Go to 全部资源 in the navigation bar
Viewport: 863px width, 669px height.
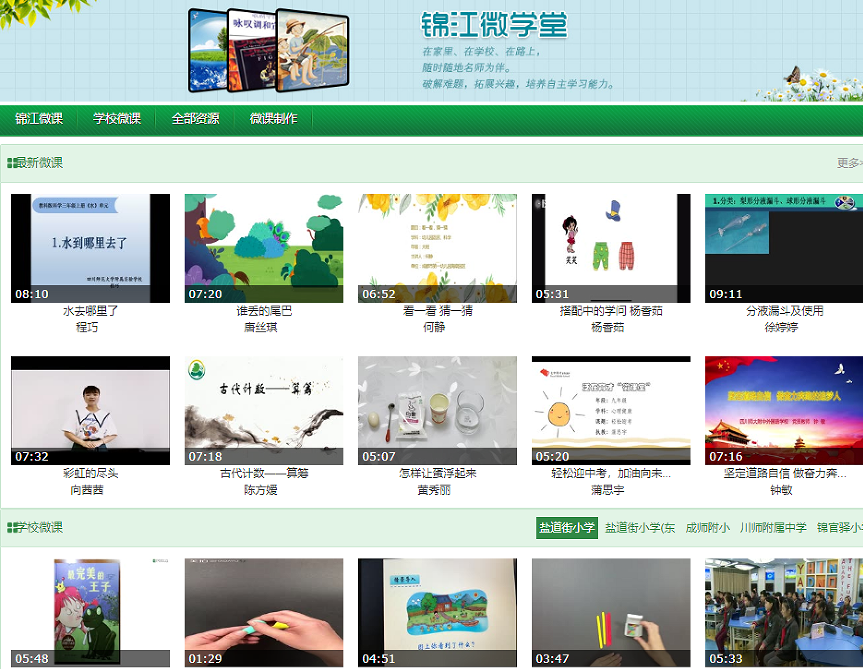tap(195, 119)
